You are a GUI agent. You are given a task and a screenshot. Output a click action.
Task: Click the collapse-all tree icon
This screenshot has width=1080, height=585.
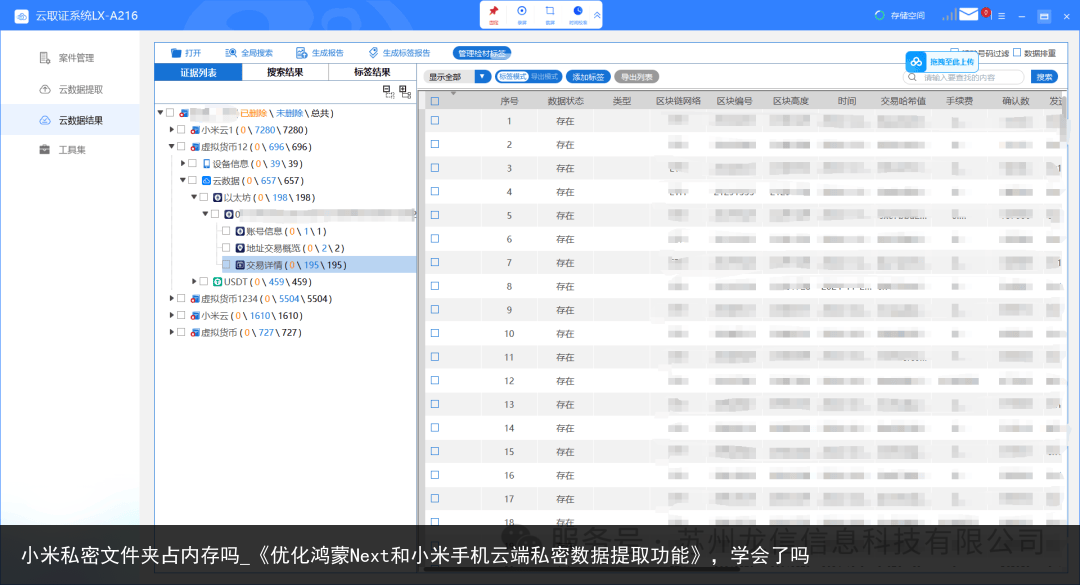[388, 91]
